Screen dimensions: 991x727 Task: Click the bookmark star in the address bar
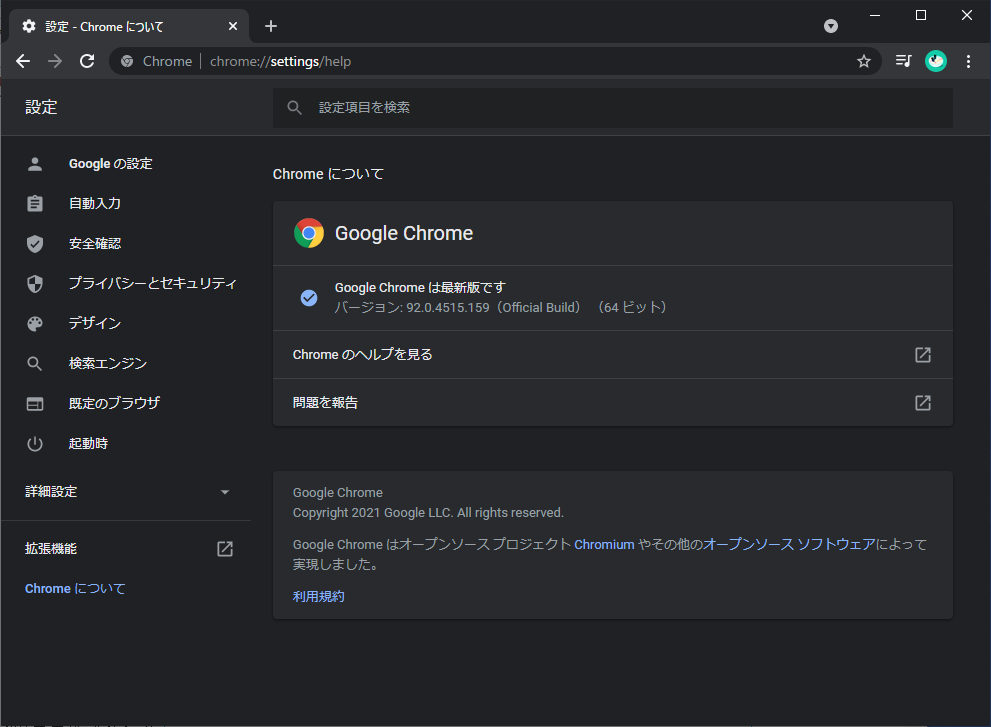pos(863,61)
